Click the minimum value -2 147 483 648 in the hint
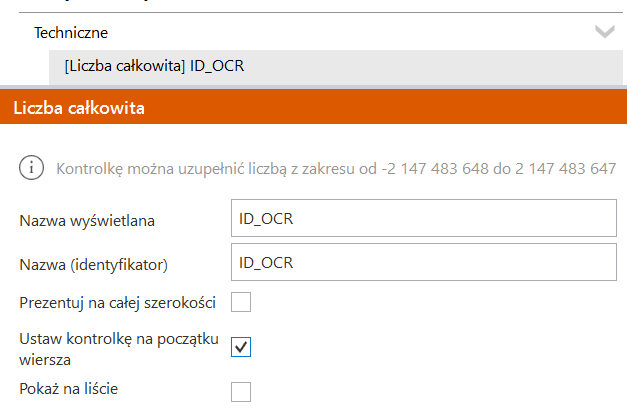This screenshot has height=420, width=627. pyautogui.click(x=448, y=169)
